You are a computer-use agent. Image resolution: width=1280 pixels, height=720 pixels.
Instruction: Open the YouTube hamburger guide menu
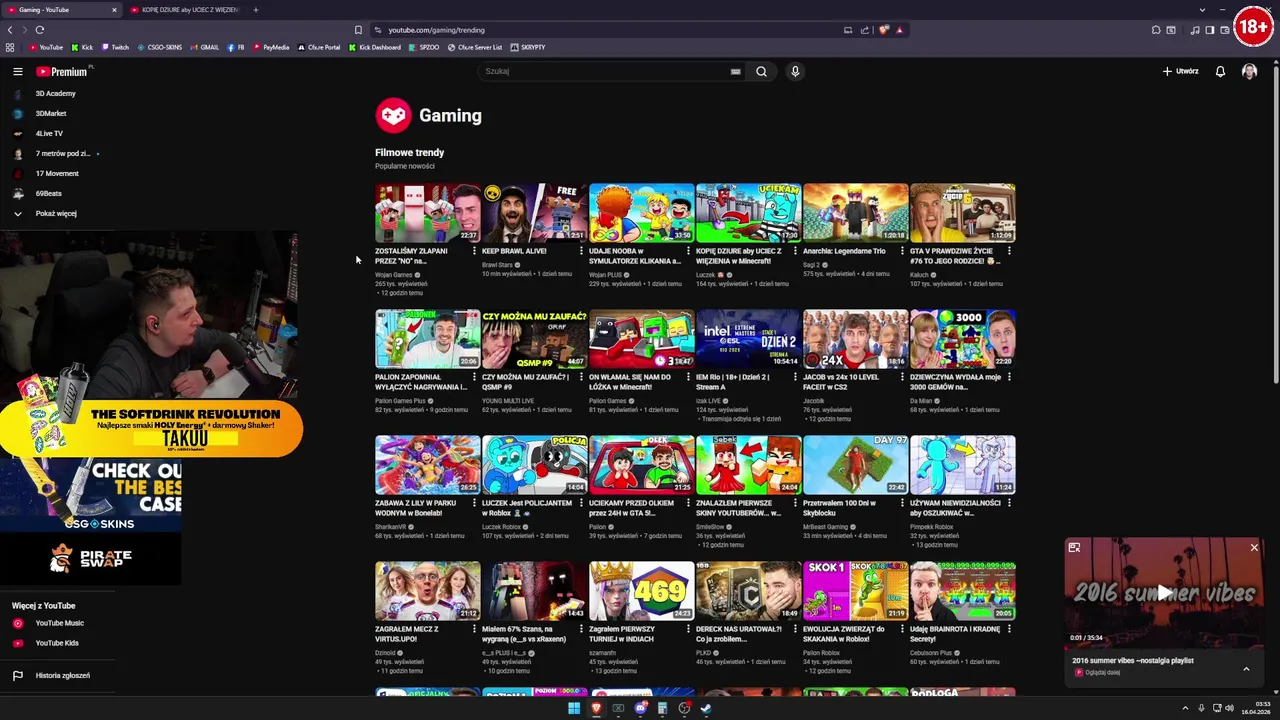pyautogui.click(x=17, y=71)
